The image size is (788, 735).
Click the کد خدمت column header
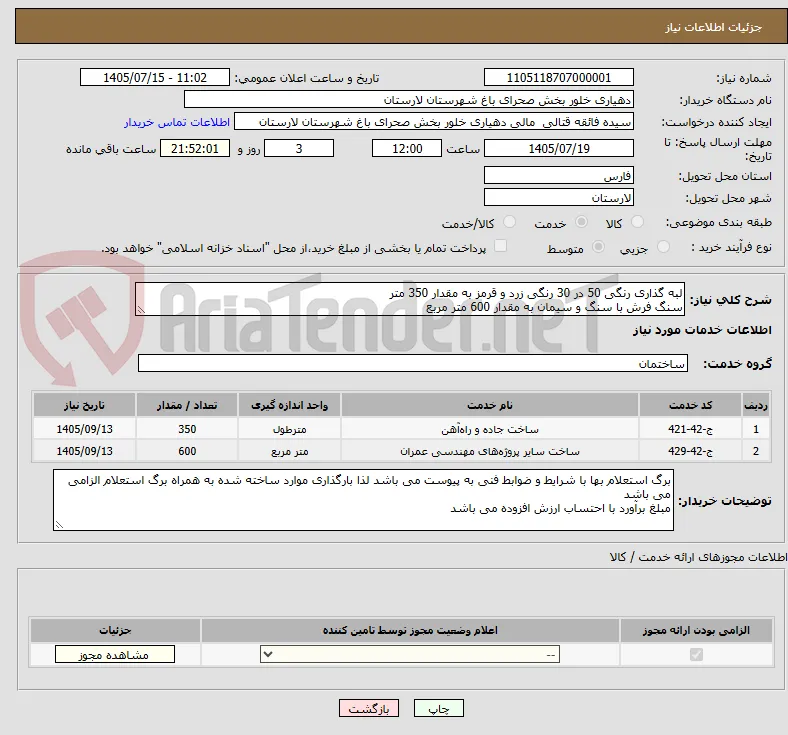click(691, 405)
